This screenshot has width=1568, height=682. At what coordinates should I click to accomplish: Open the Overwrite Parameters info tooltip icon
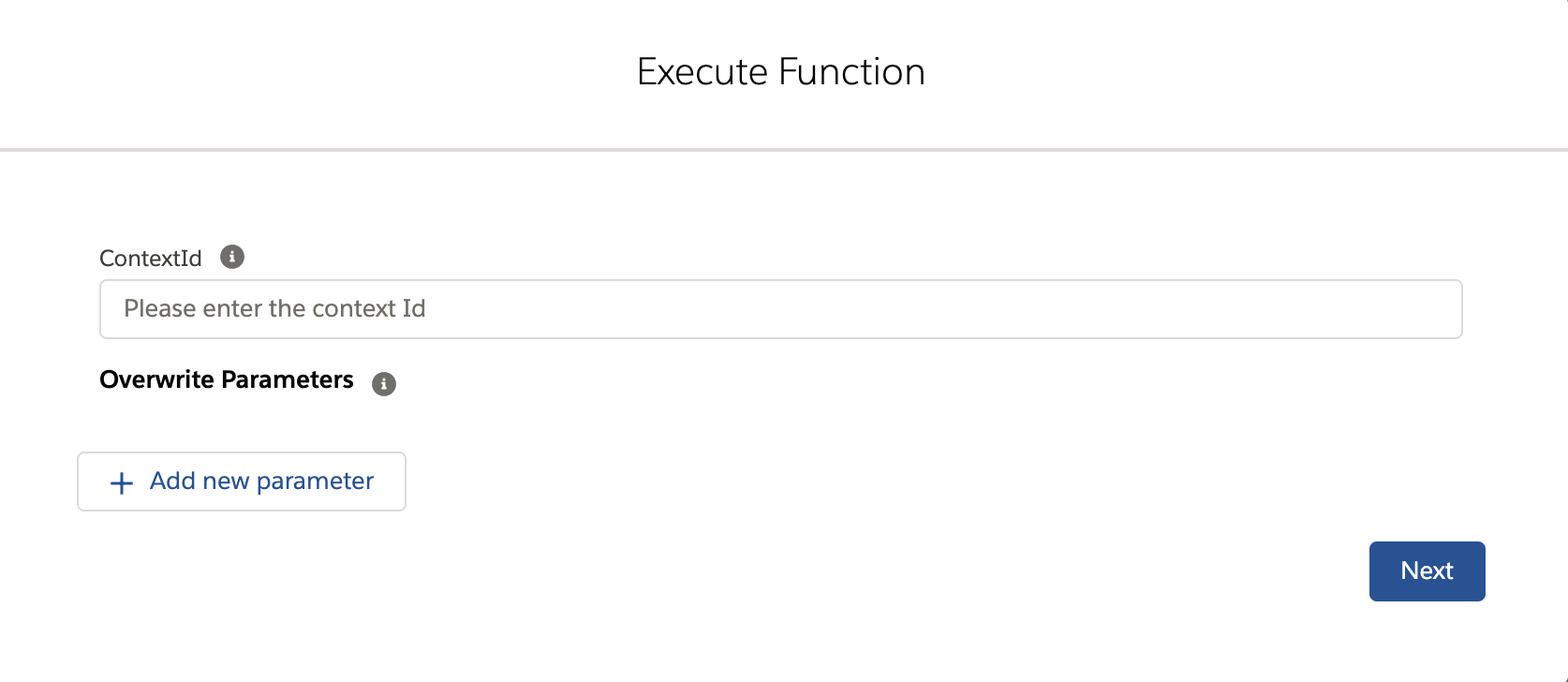(384, 384)
